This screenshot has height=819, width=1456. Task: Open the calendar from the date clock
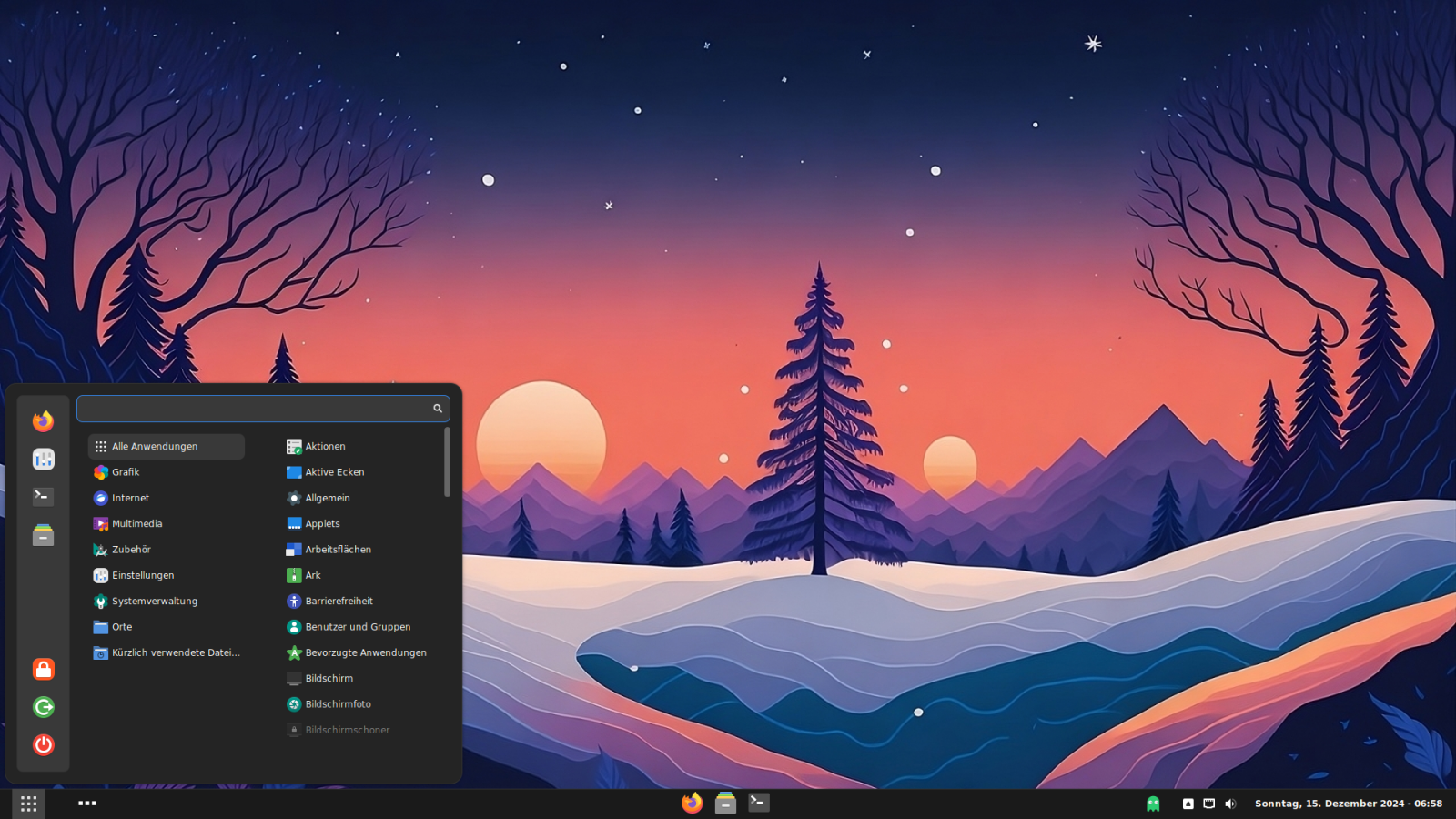(x=1348, y=804)
